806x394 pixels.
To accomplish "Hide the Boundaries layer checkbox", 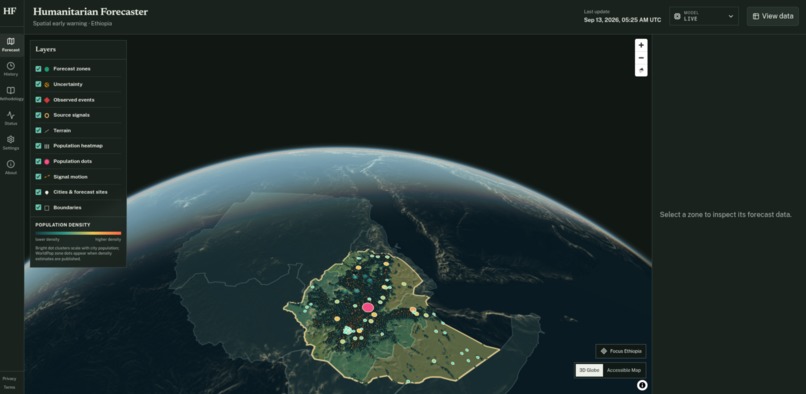I will (38, 208).
